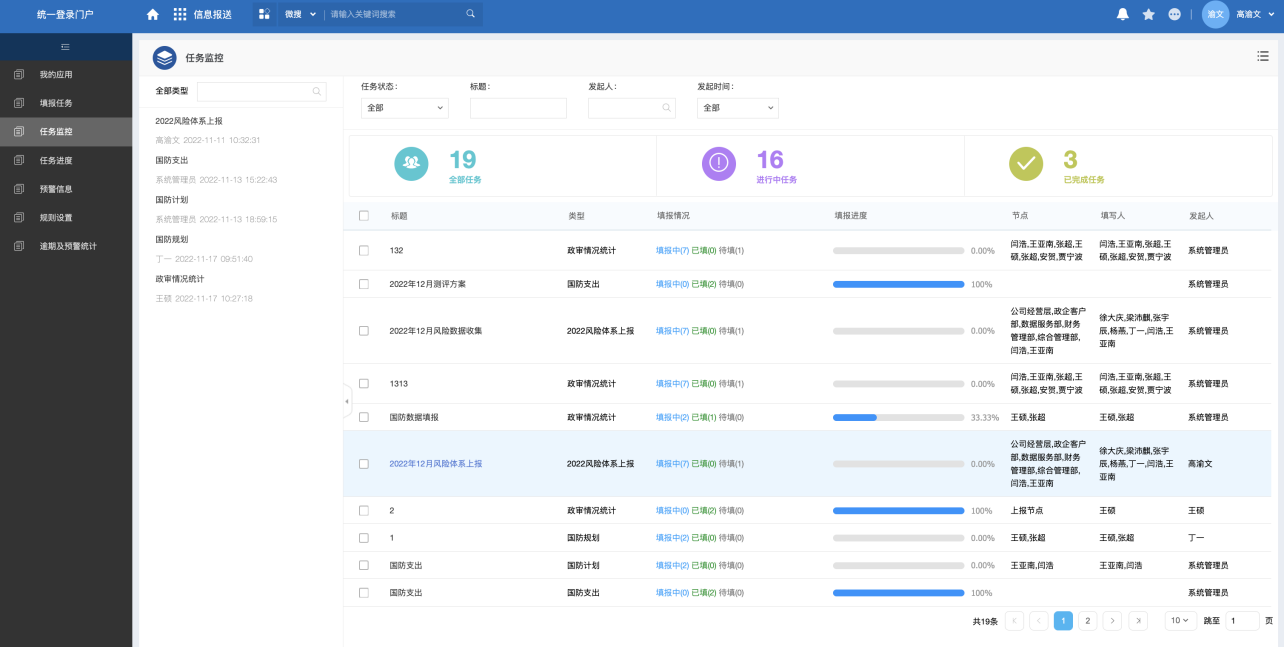Toggle the select-all checkbox in table header
The image size is (1284, 647).
[364, 216]
